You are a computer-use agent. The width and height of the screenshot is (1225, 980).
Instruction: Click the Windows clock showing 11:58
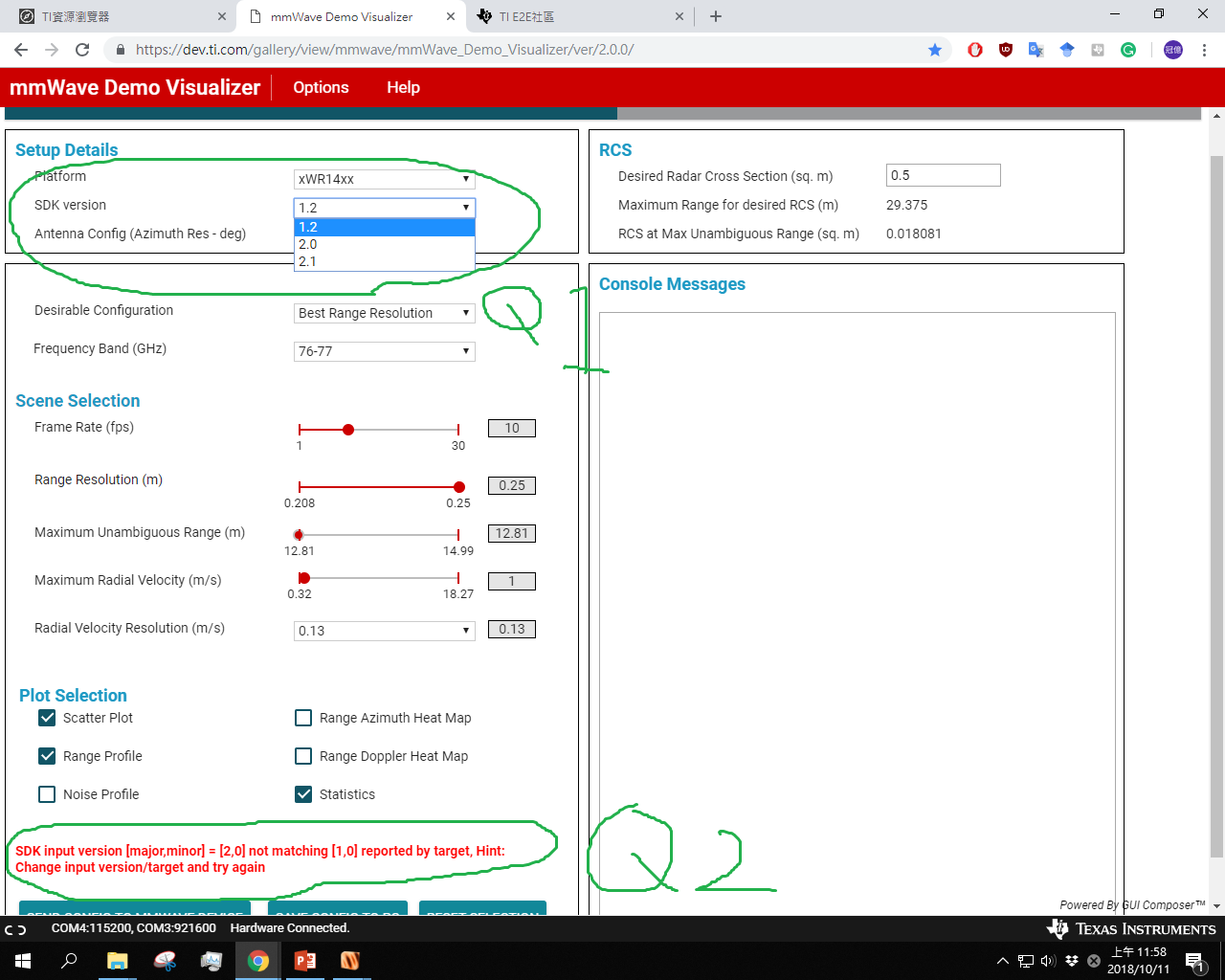pos(1139,961)
